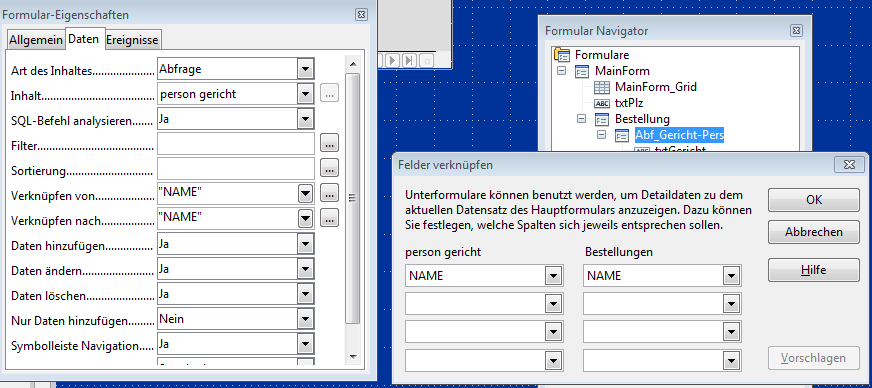This screenshot has width=872, height=388.
Task: Open the Filter ellipsis button
Action: 329,144
